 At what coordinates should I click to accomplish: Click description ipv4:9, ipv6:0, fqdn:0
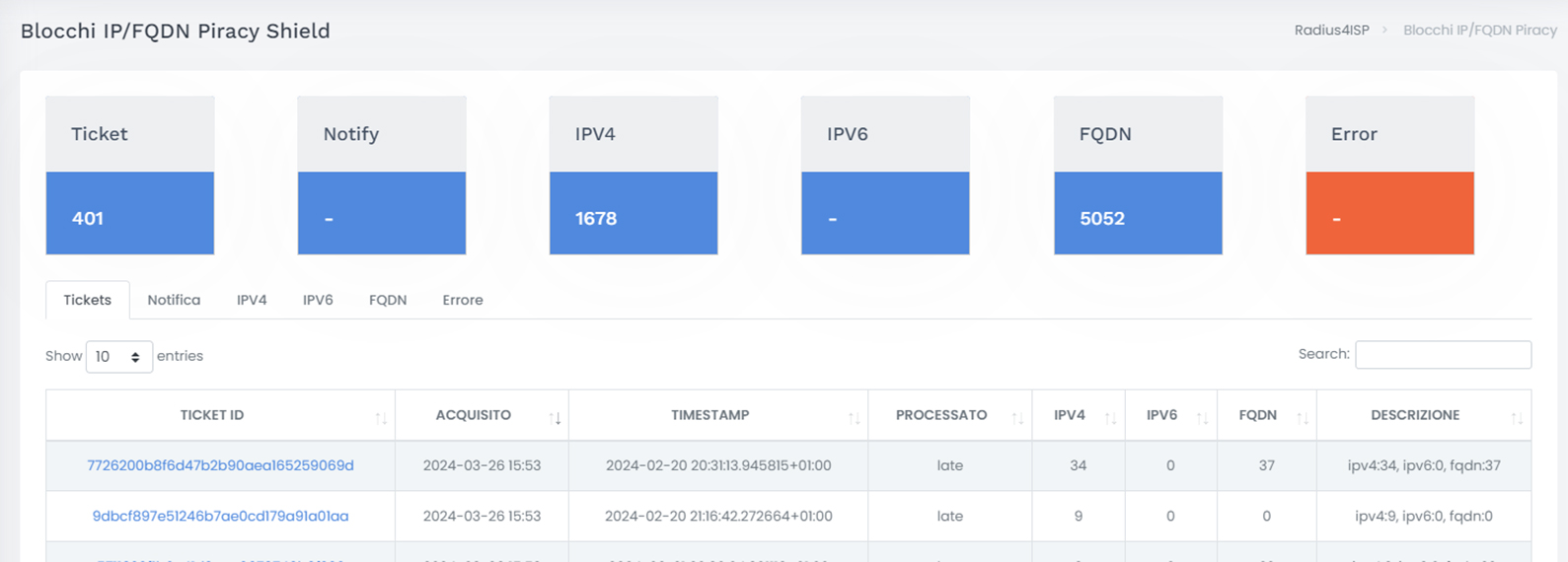tap(1424, 516)
